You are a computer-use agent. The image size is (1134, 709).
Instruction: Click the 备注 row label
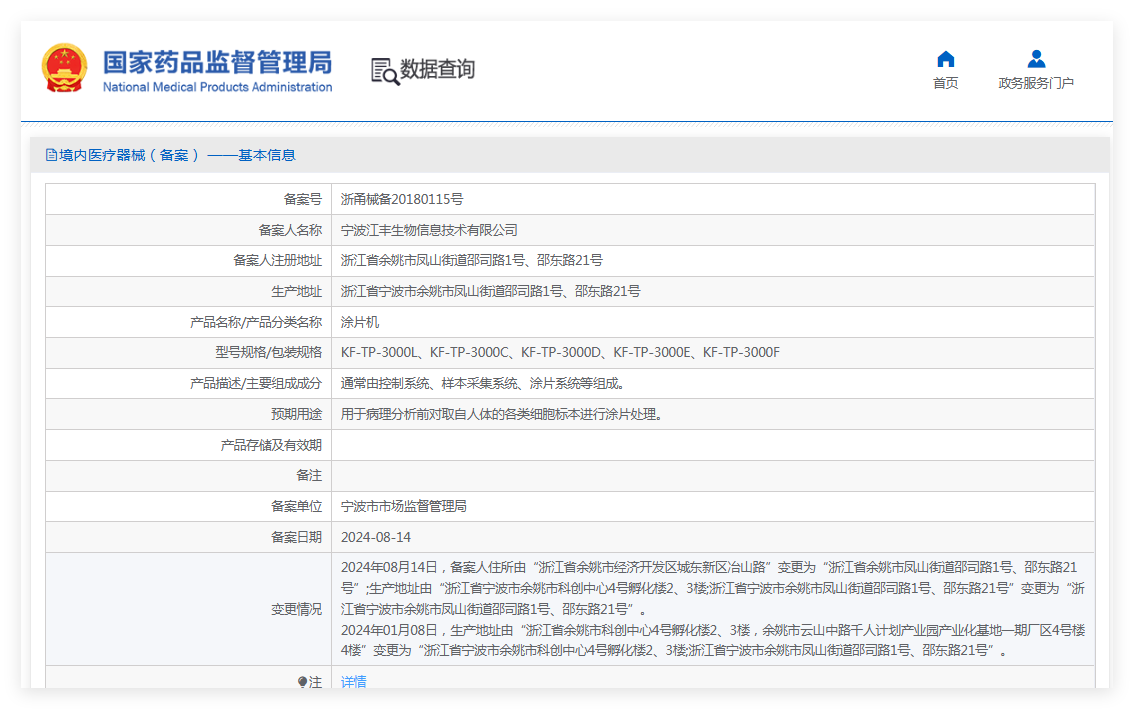(x=309, y=475)
